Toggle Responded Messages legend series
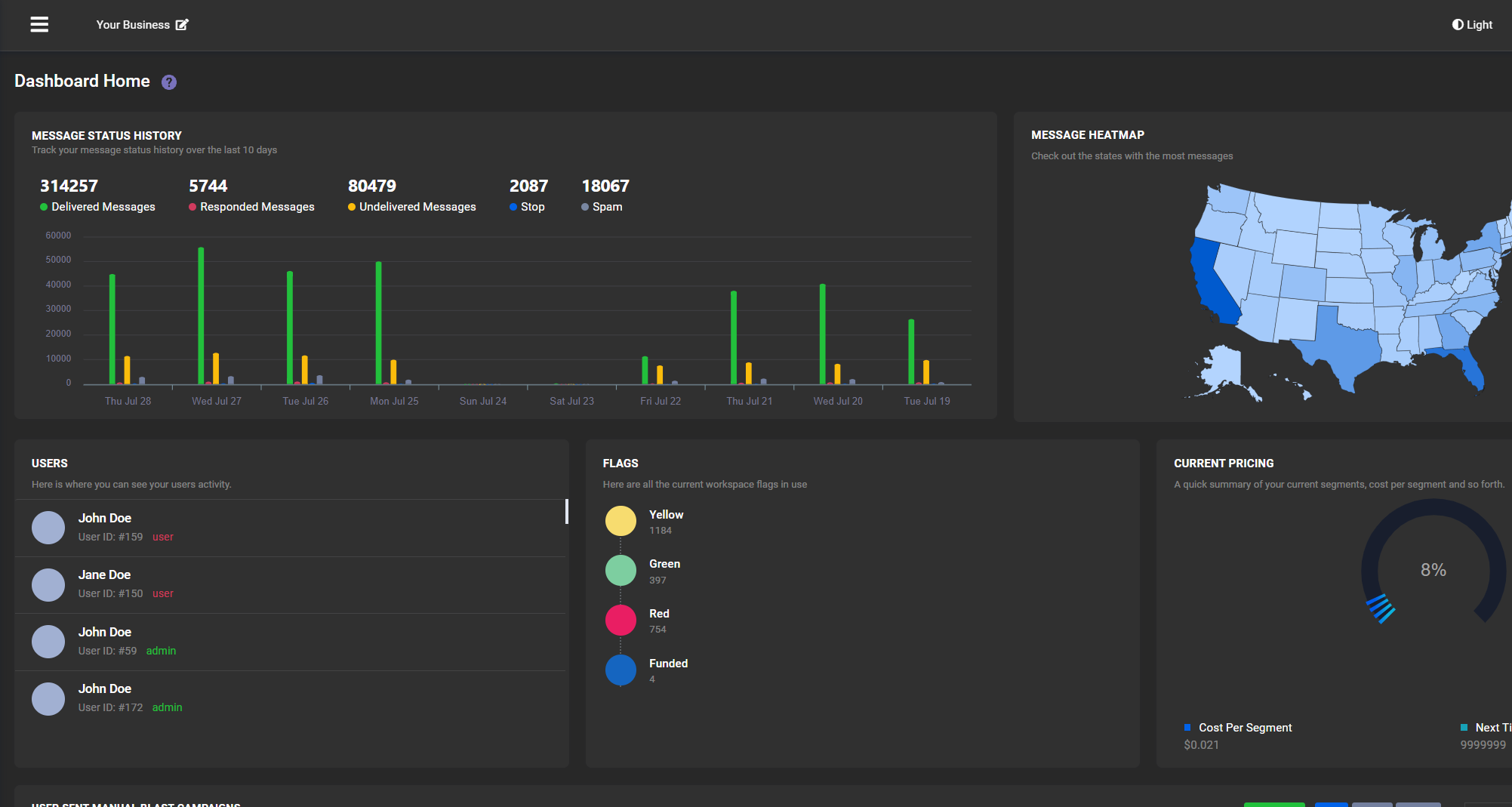 coord(251,207)
